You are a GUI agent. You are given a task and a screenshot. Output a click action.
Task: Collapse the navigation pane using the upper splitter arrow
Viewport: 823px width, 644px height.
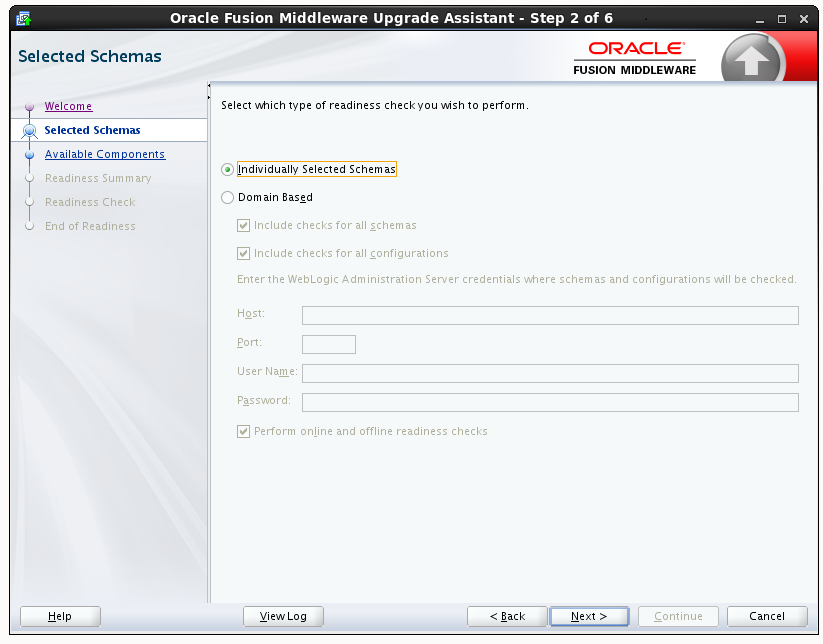[x=209, y=85]
